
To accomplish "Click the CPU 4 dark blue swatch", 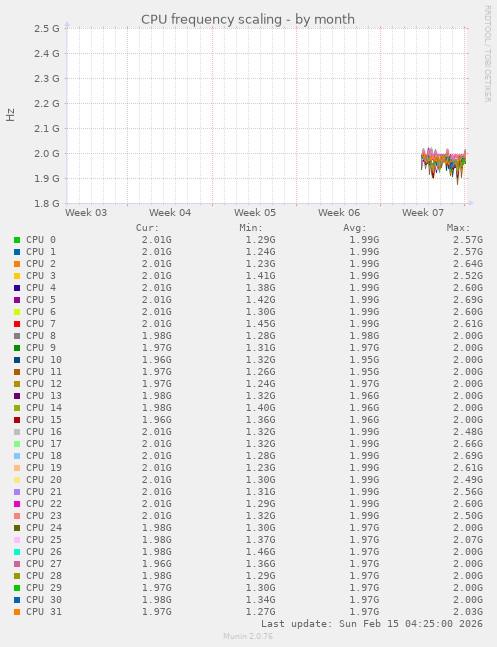I will coord(17,288).
